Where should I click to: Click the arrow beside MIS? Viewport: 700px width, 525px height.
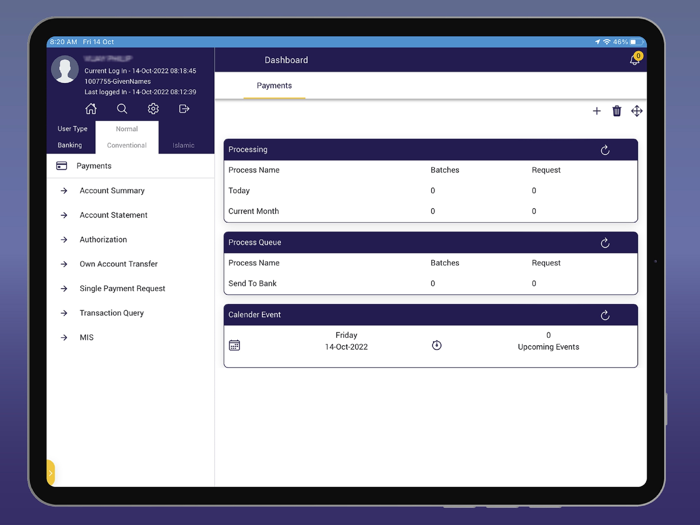64,338
